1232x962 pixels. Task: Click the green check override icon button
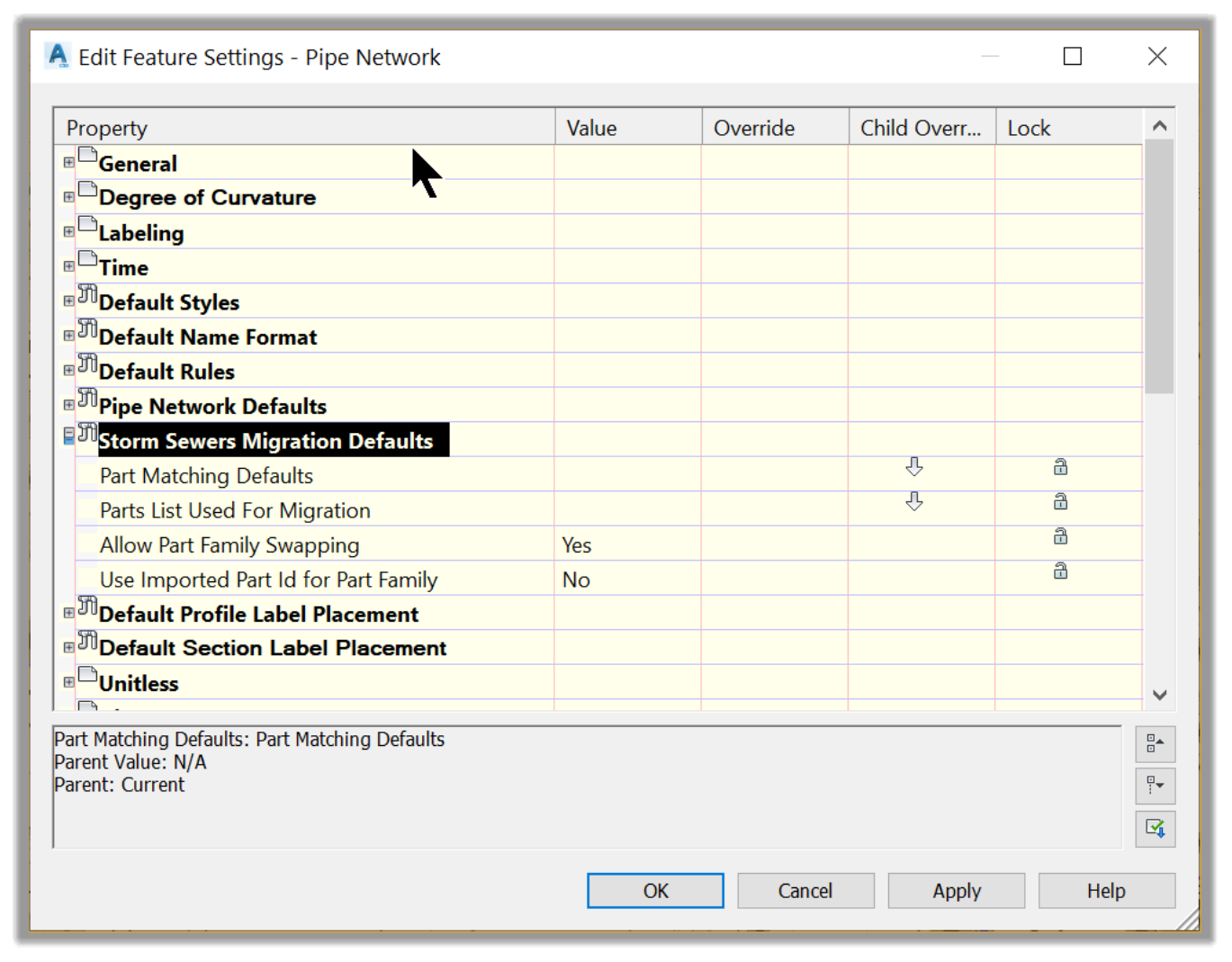coord(1156,828)
